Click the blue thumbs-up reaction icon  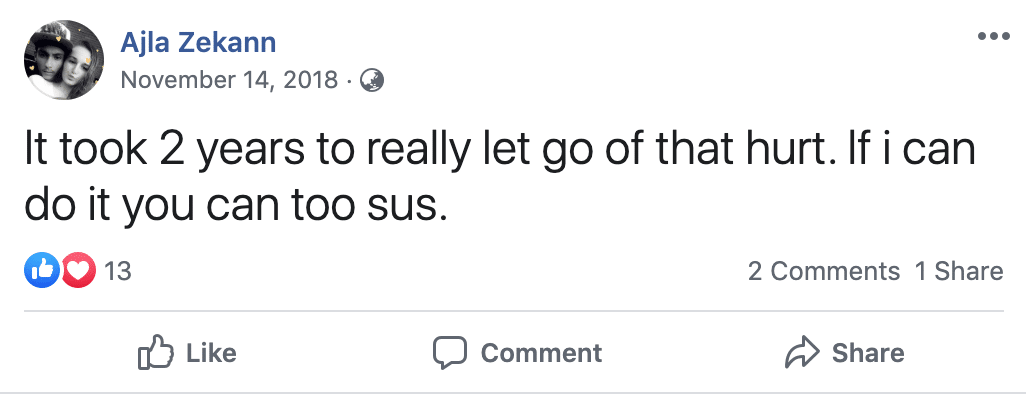coord(41,271)
